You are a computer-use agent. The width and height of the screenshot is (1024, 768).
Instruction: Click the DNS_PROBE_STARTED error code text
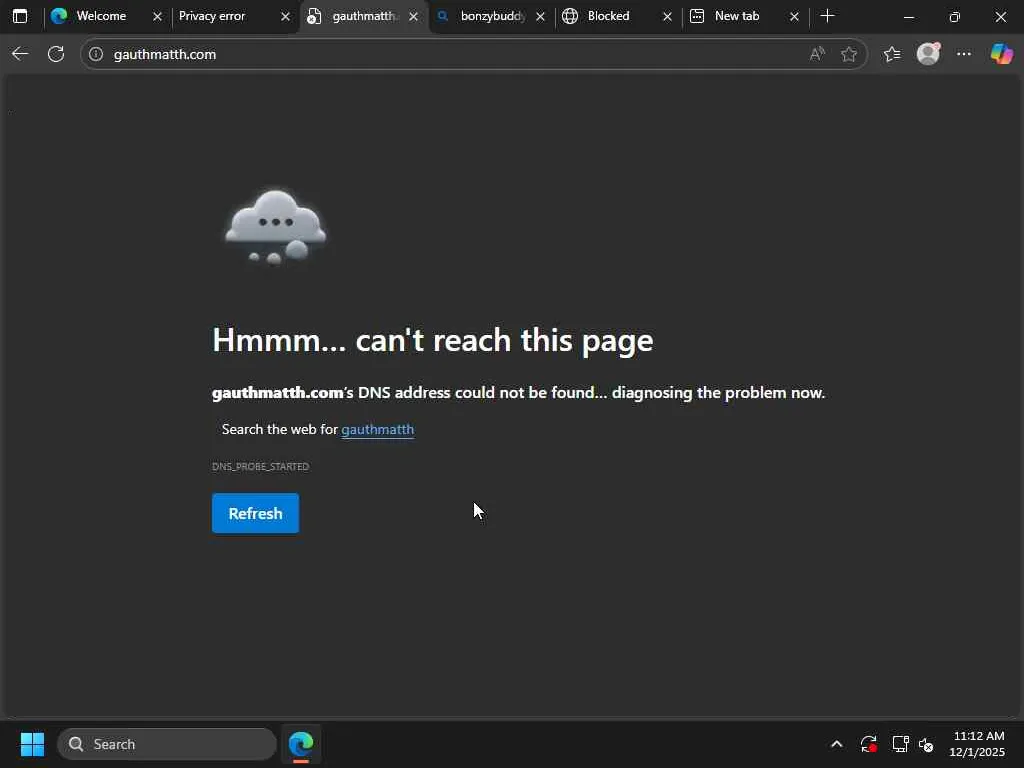261,466
